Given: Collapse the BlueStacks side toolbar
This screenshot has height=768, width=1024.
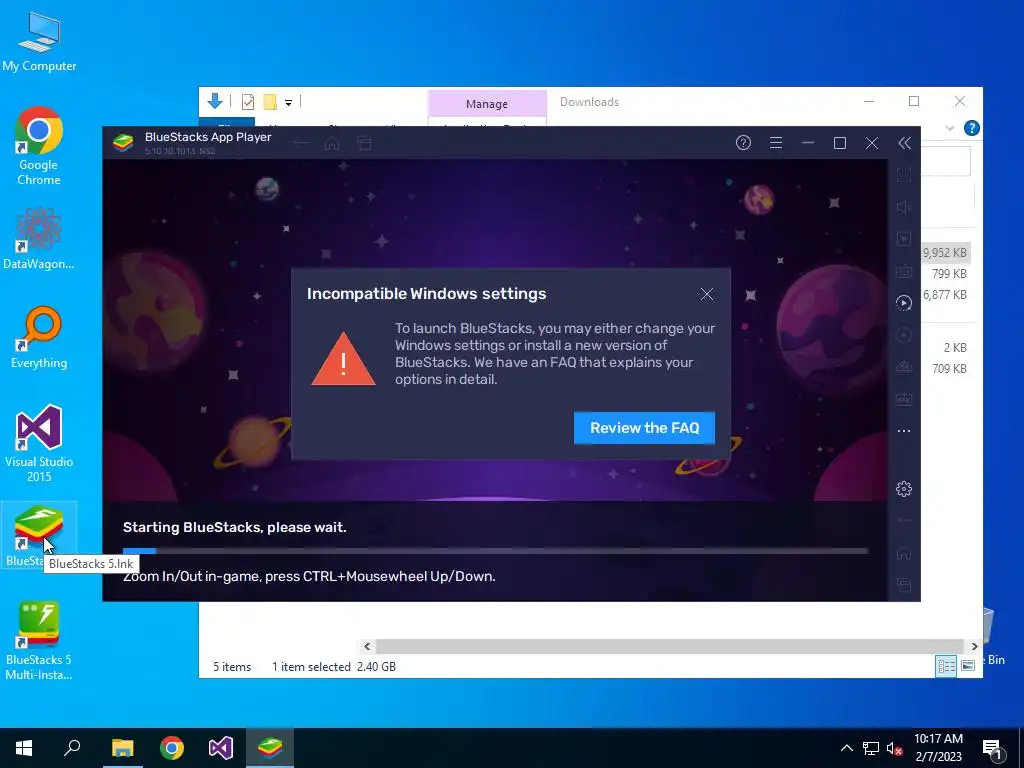Looking at the screenshot, I should click(x=904, y=143).
